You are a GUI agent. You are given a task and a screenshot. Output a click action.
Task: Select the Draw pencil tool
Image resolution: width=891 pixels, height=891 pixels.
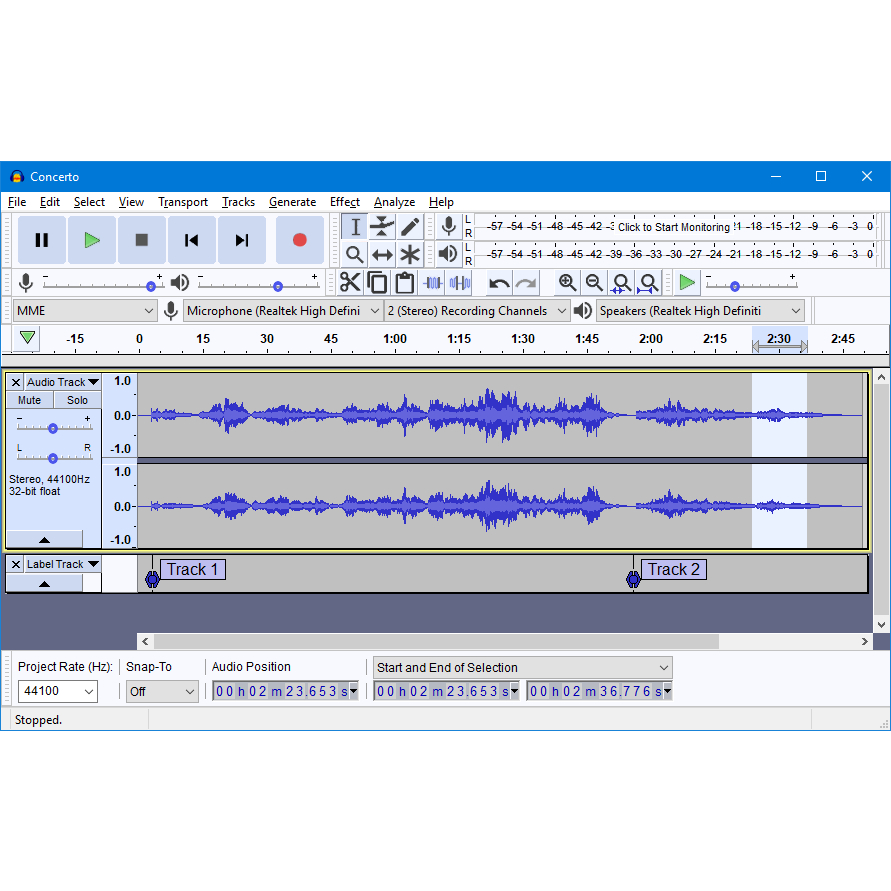click(410, 227)
